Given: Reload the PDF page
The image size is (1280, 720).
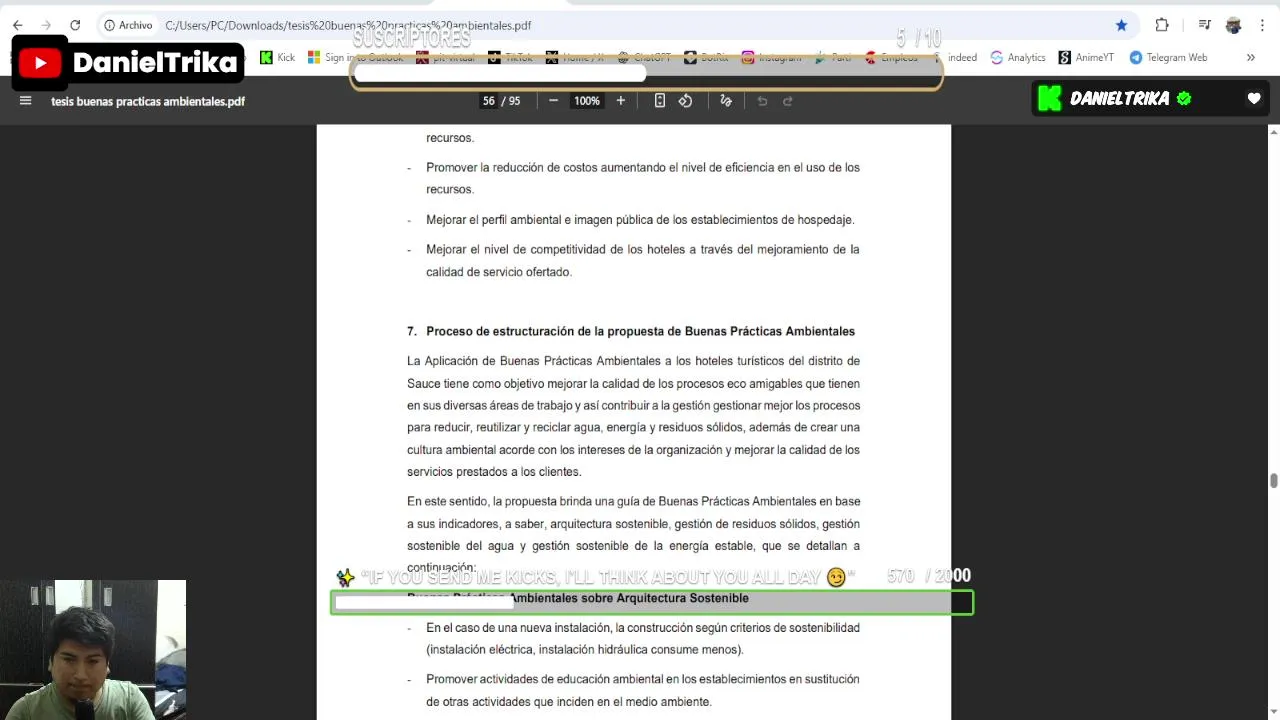Looking at the screenshot, I should (x=75, y=25).
